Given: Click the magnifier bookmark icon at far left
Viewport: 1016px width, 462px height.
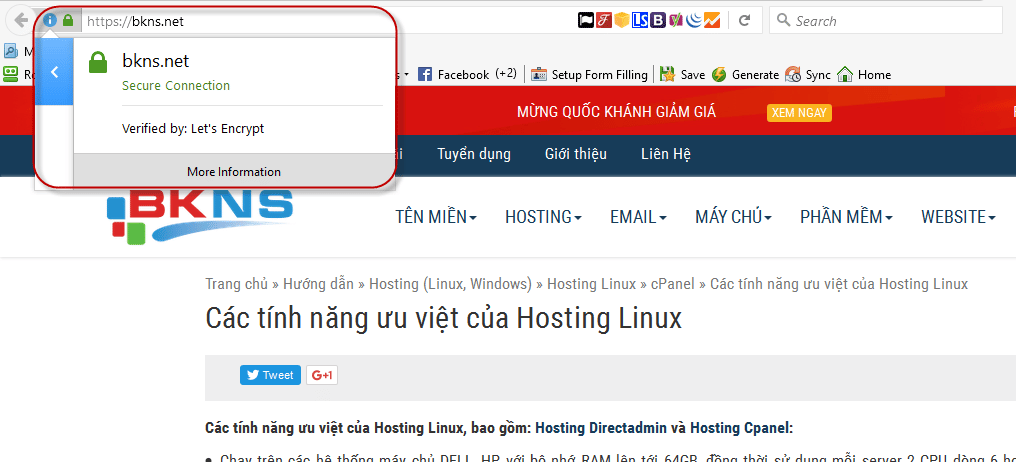Looking at the screenshot, I should [10, 51].
